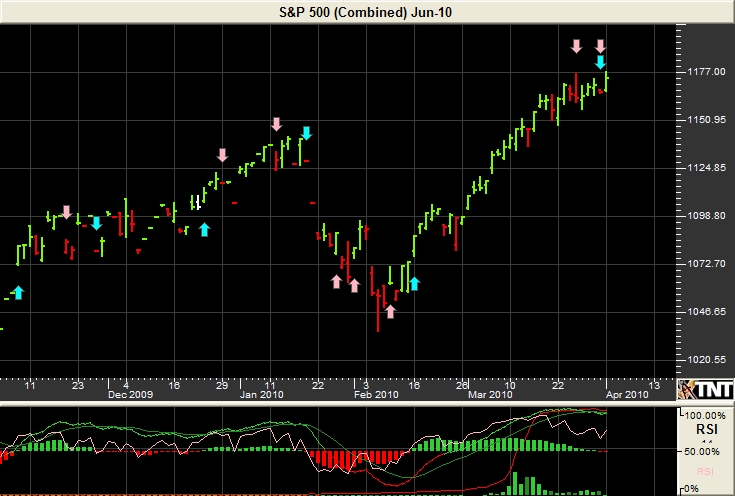The width and height of the screenshot is (735, 496).
Task: Select the 1150.95 price axis label
Action: coord(706,120)
